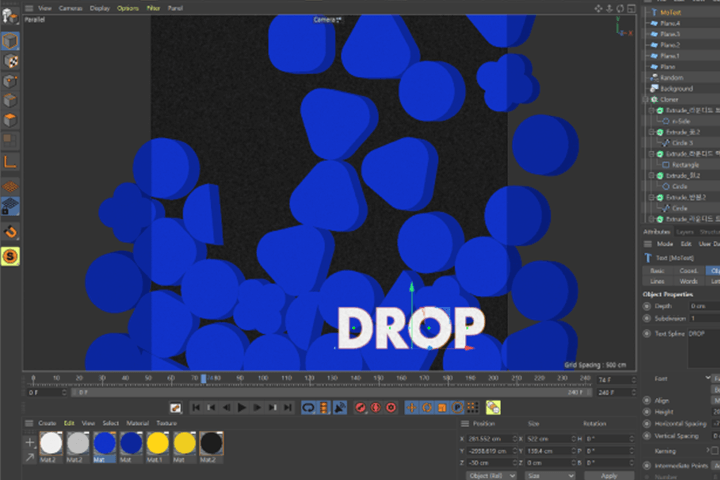Select the MoText object in tree

670,12
